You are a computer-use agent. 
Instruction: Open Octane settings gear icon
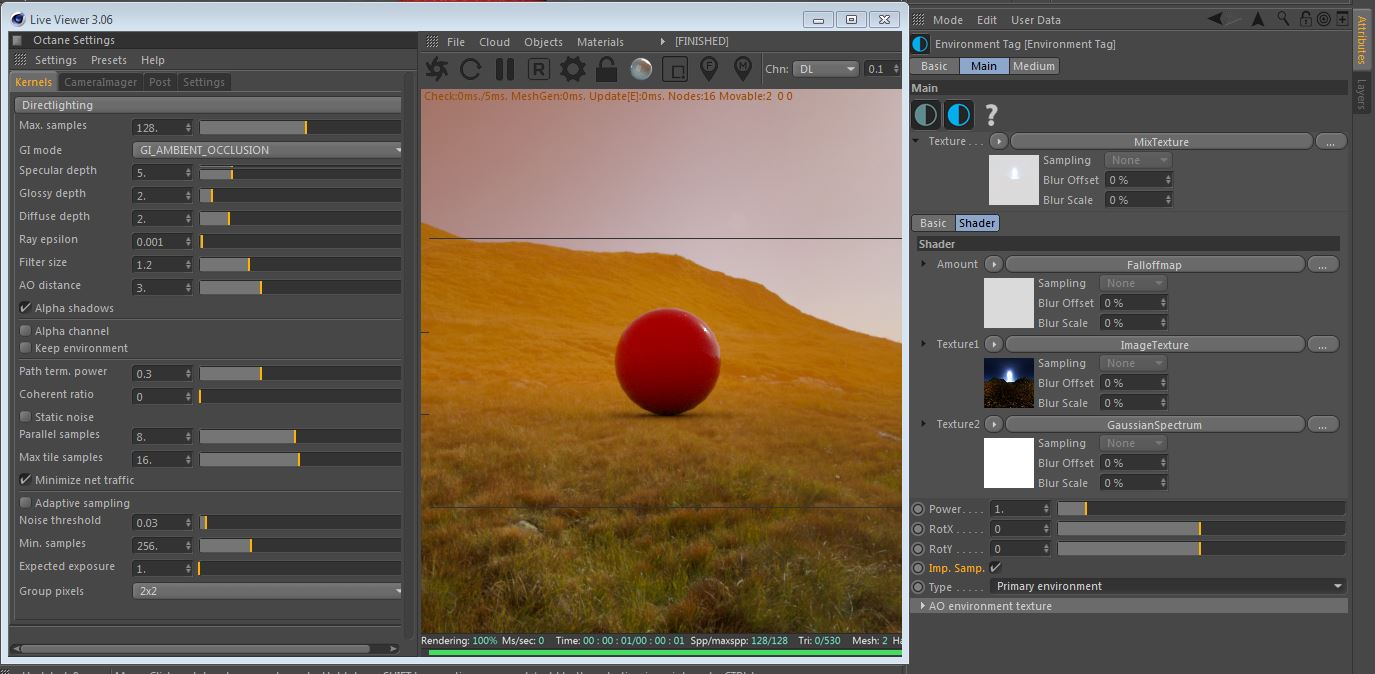coord(572,69)
